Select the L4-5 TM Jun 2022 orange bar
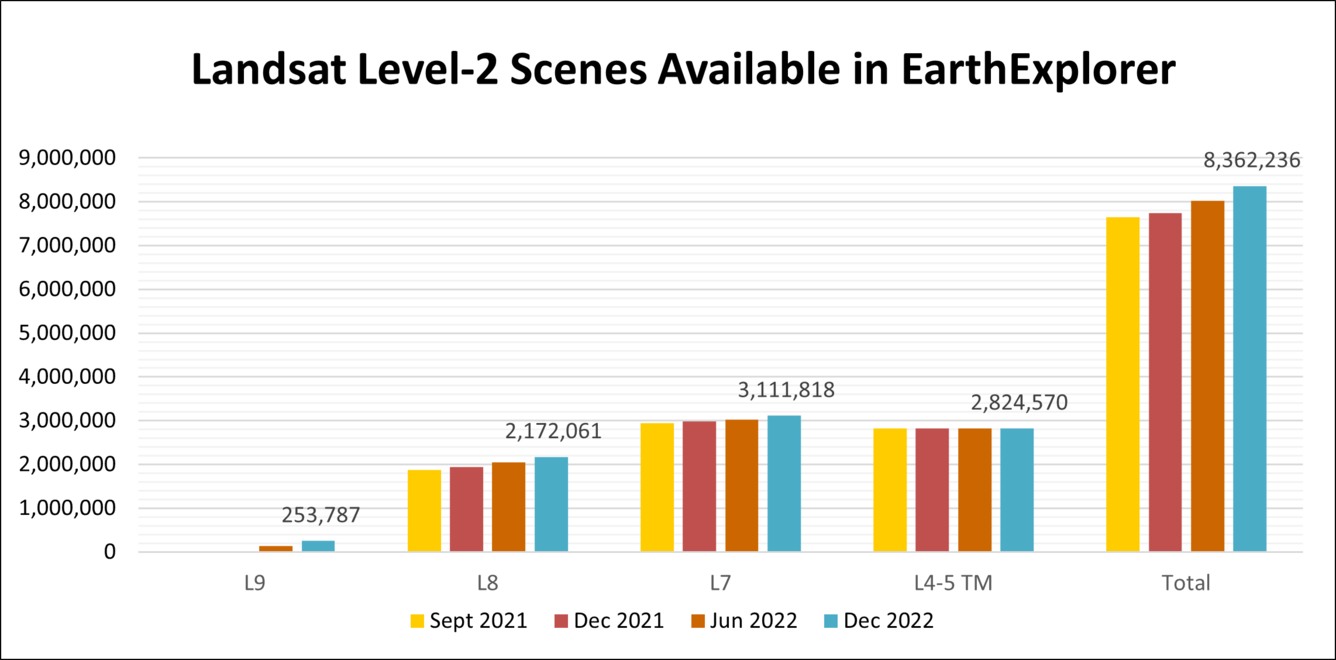1336x660 pixels. [x=975, y=490]
